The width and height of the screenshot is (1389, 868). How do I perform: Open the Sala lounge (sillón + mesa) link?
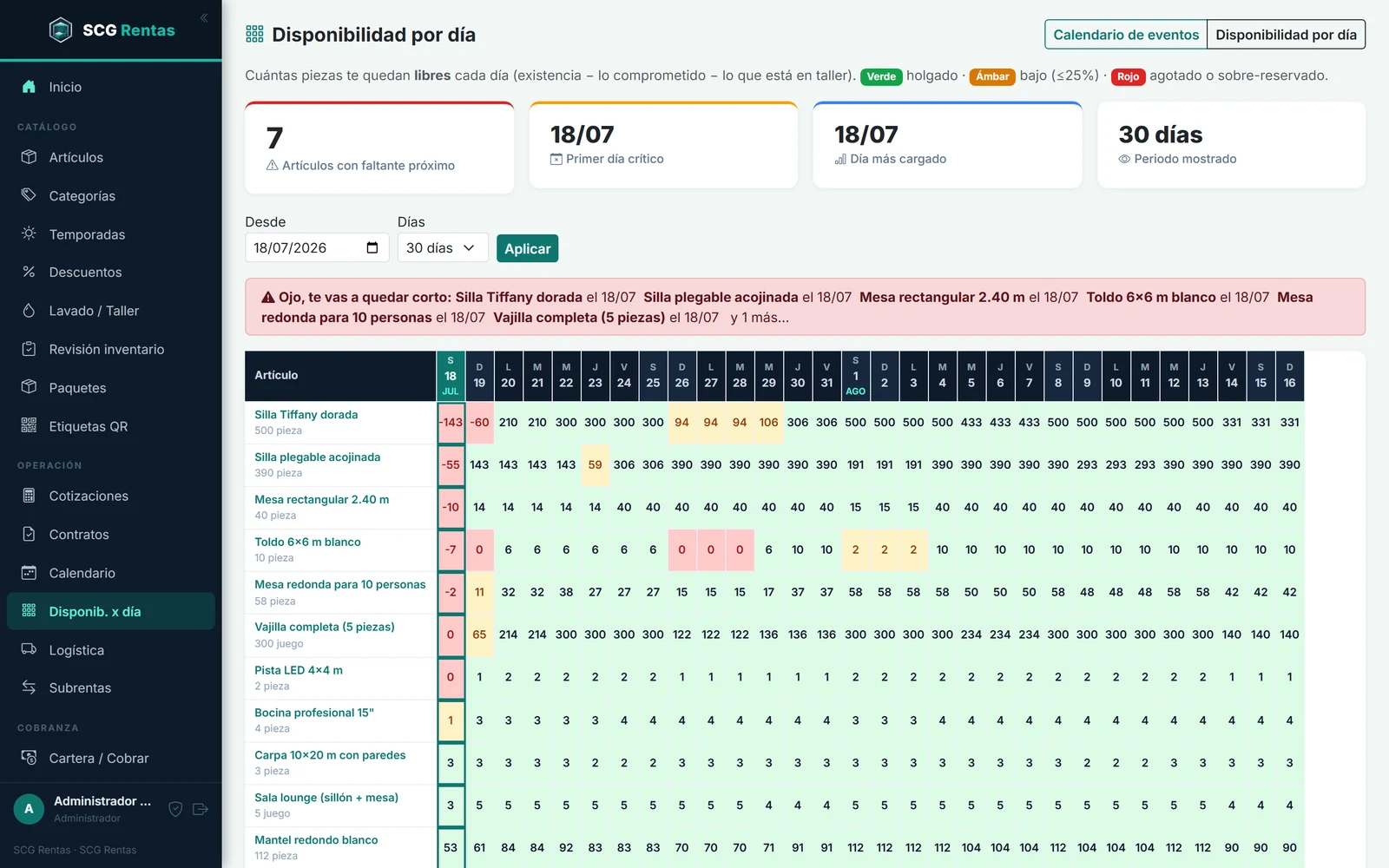[326, 798]
